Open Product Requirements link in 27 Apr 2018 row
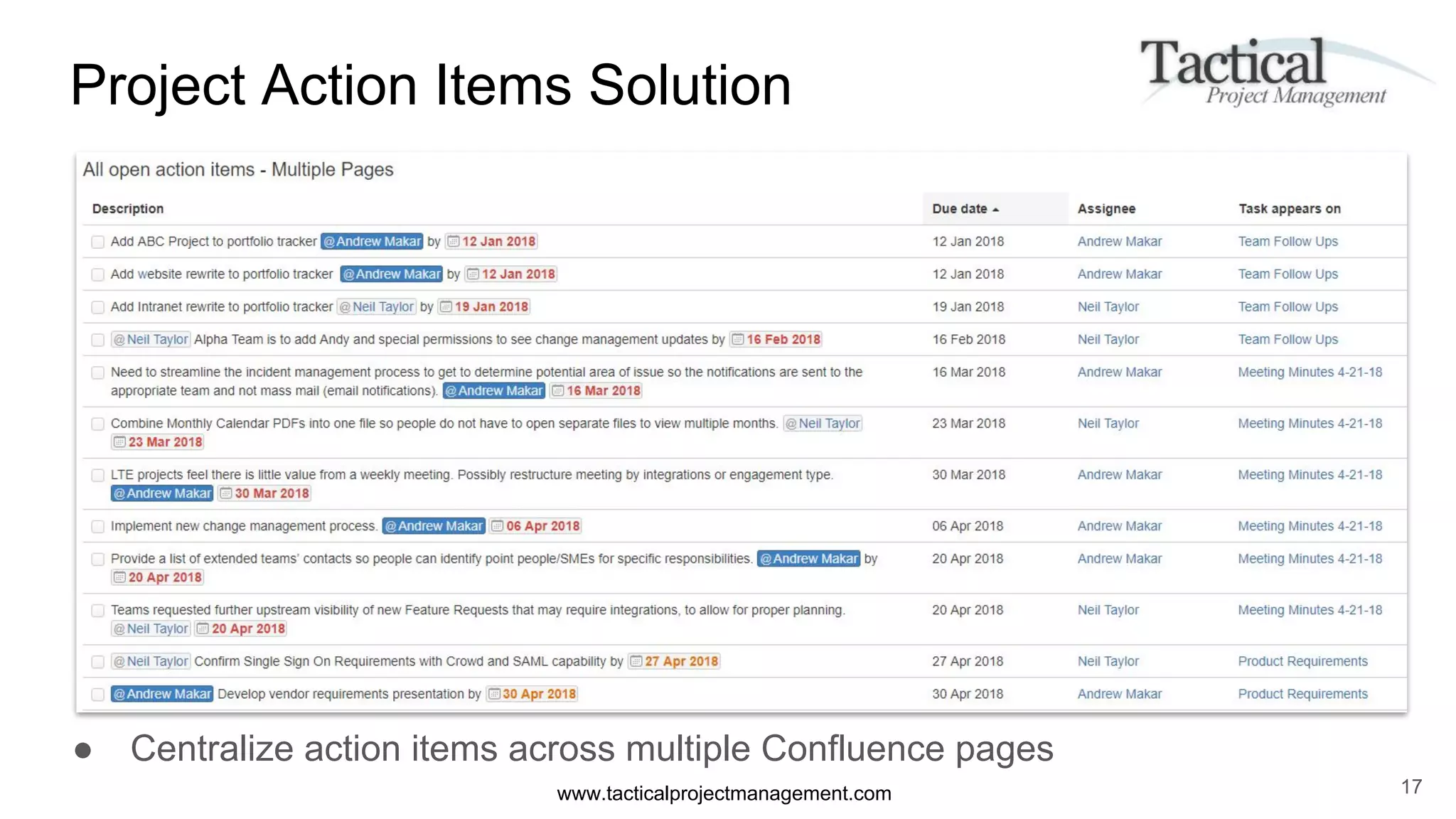This screenshot has height=819, width=1456. (1302, 661)
